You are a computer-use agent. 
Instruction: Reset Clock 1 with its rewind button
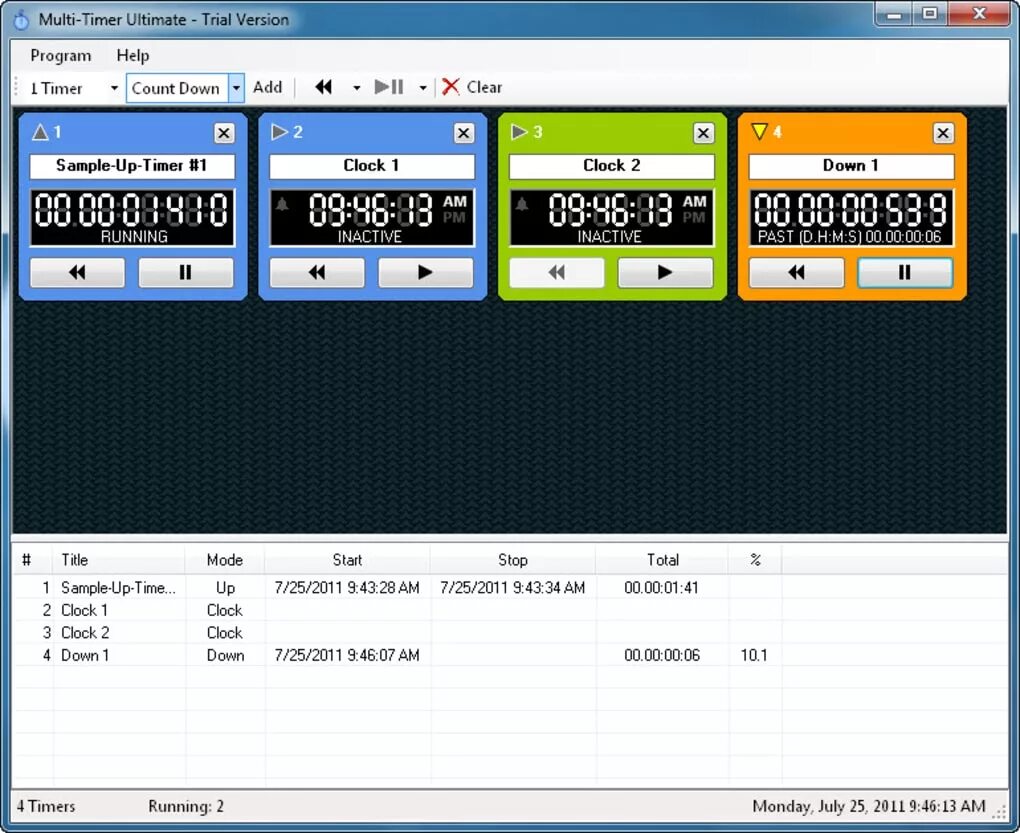[317, 272]
